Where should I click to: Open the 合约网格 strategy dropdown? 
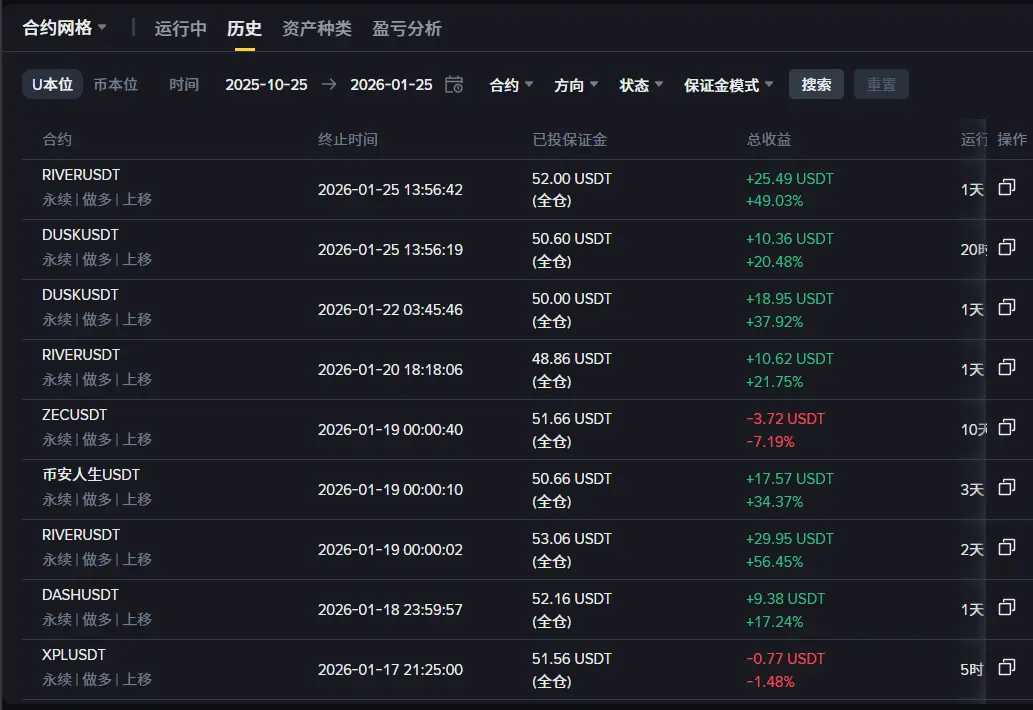[65, 28]
